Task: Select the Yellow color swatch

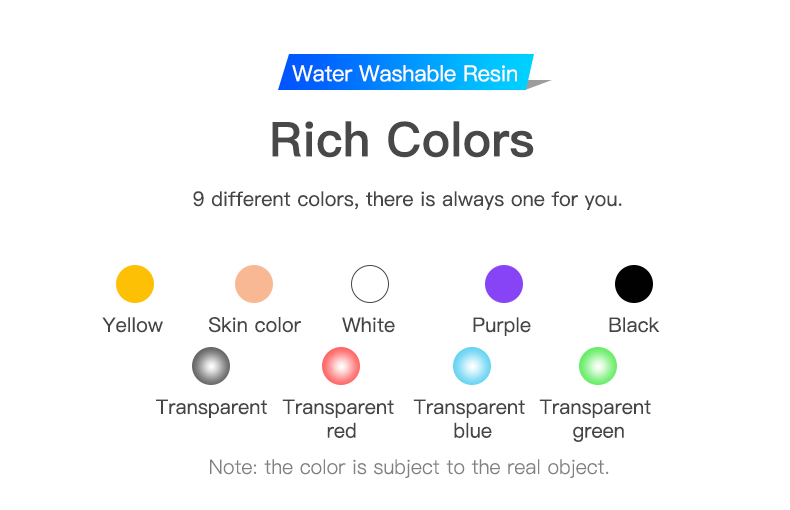Action: [135, 284]
